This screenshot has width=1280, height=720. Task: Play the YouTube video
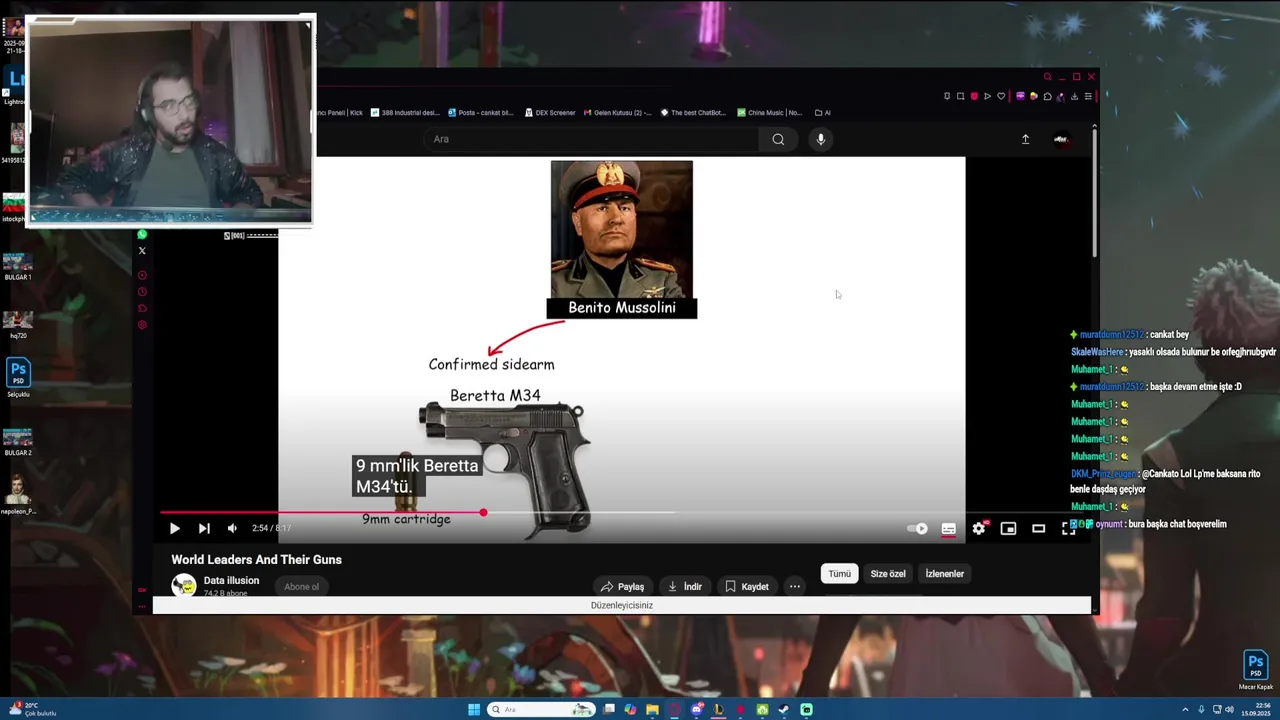[x=174, y=529]
